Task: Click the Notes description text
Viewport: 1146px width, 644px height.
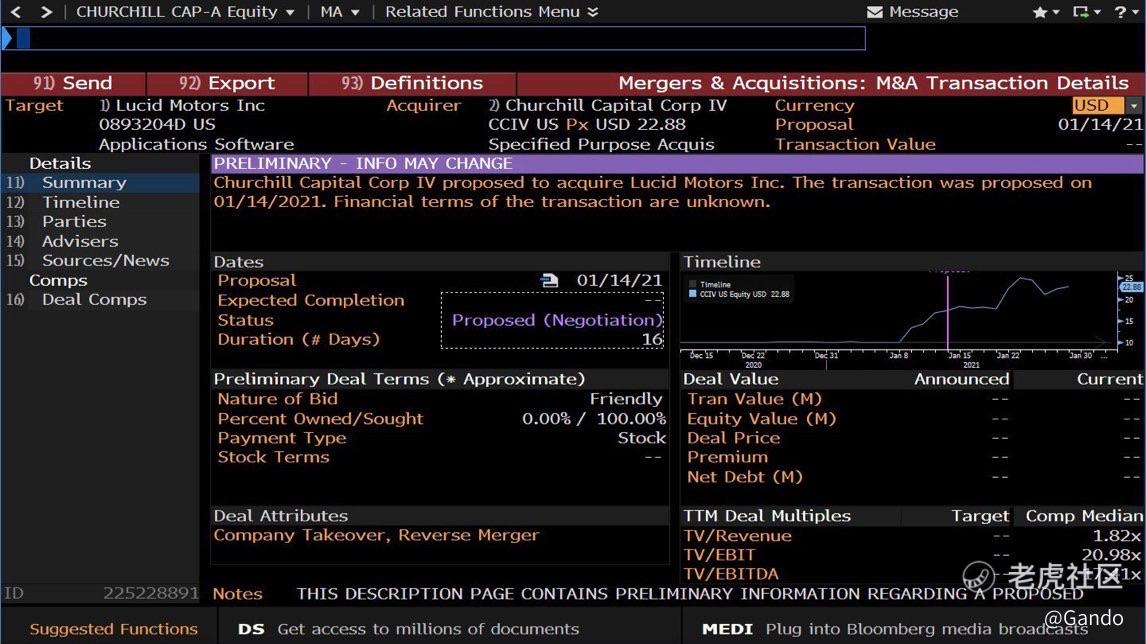Action: 690,594
